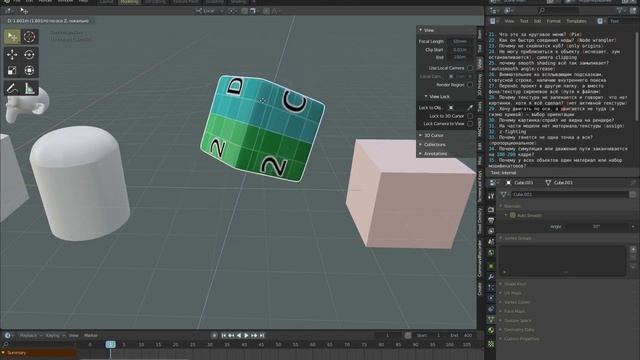The height and width of the screenshot is (360, 640).
Task: Jump to timeline start frame
Action: (x=224, y=336)
